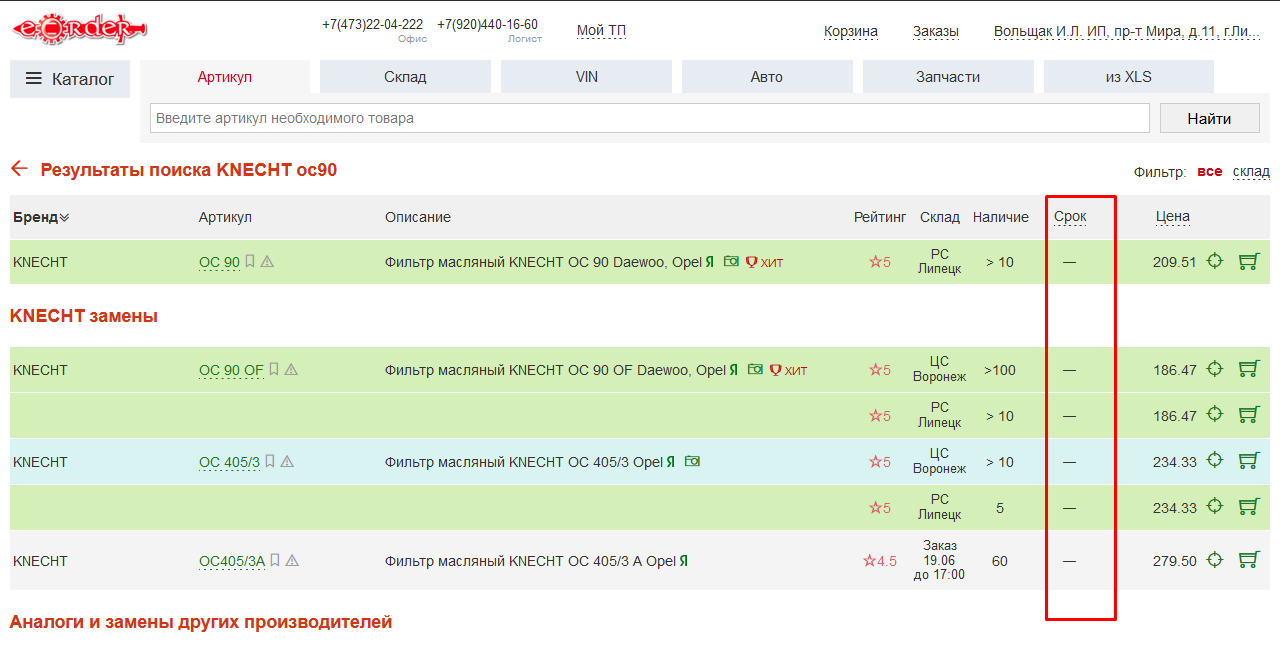Click the Срок column header
Viewport: 1280px width, 646px height.
pyautogui.click(x=1070, y=216)
